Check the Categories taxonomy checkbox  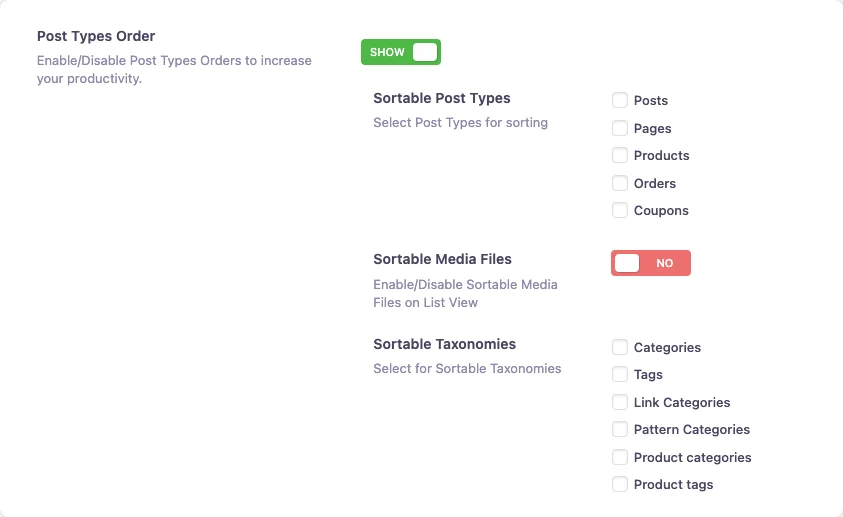pyautogui.click(x=620, y=347)
